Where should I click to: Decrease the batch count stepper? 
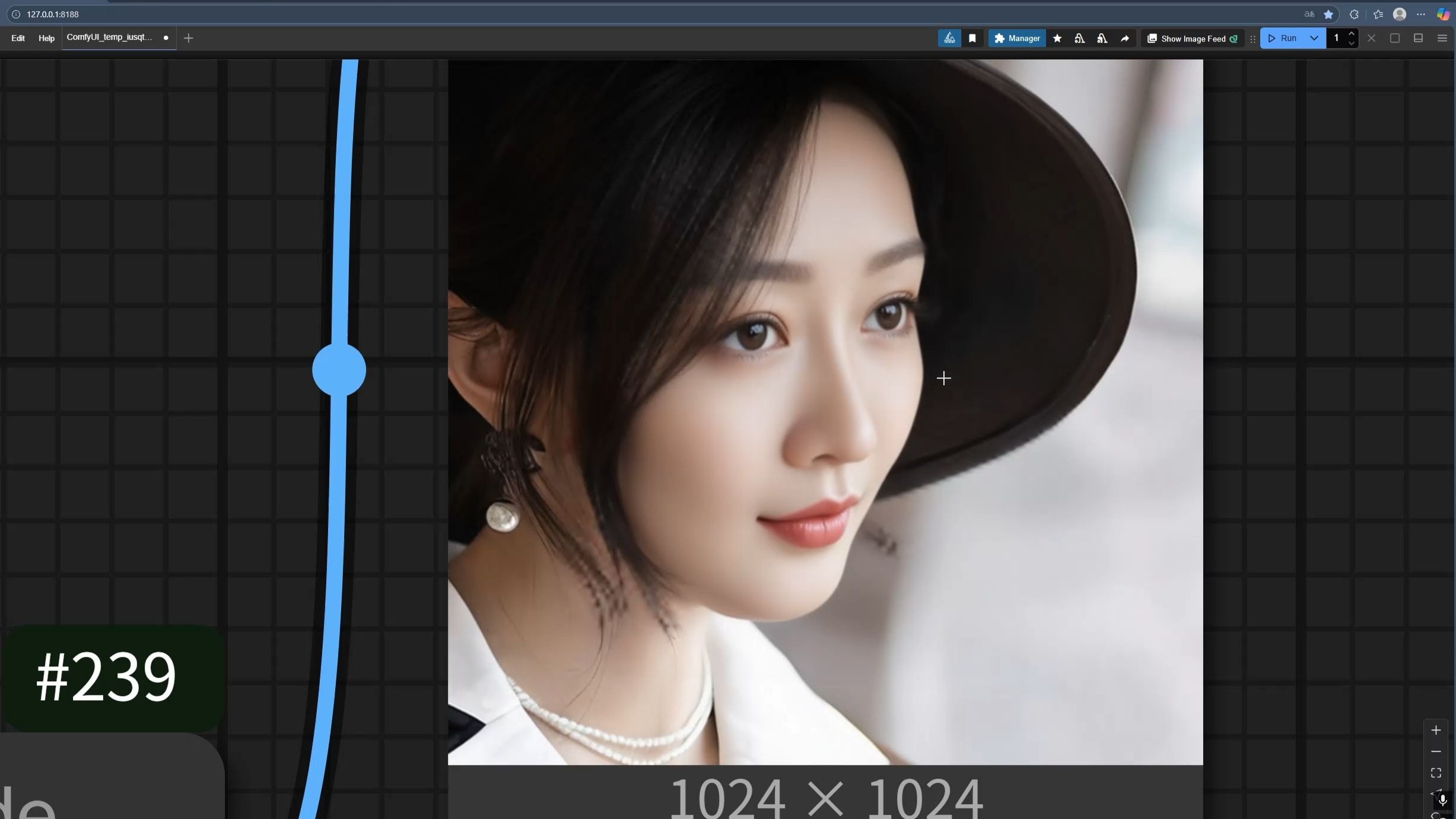pyautogui.click(x=1352, y=43)
